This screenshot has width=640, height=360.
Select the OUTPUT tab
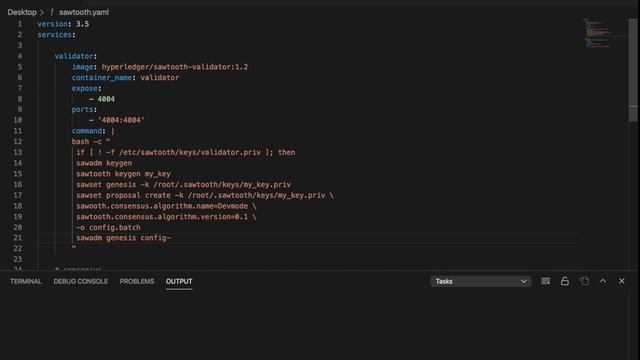click(x=179, y=282)
